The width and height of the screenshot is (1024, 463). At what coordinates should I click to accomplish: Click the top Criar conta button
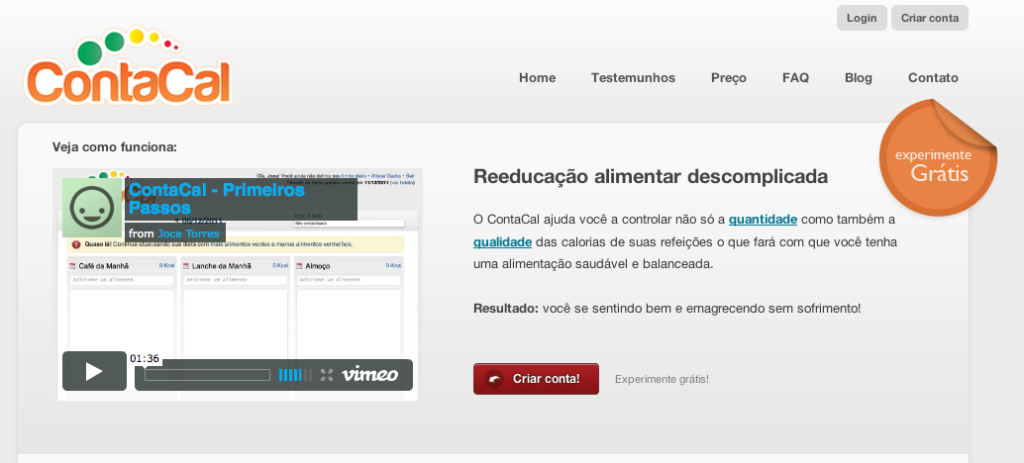click(x=929, y=18)
